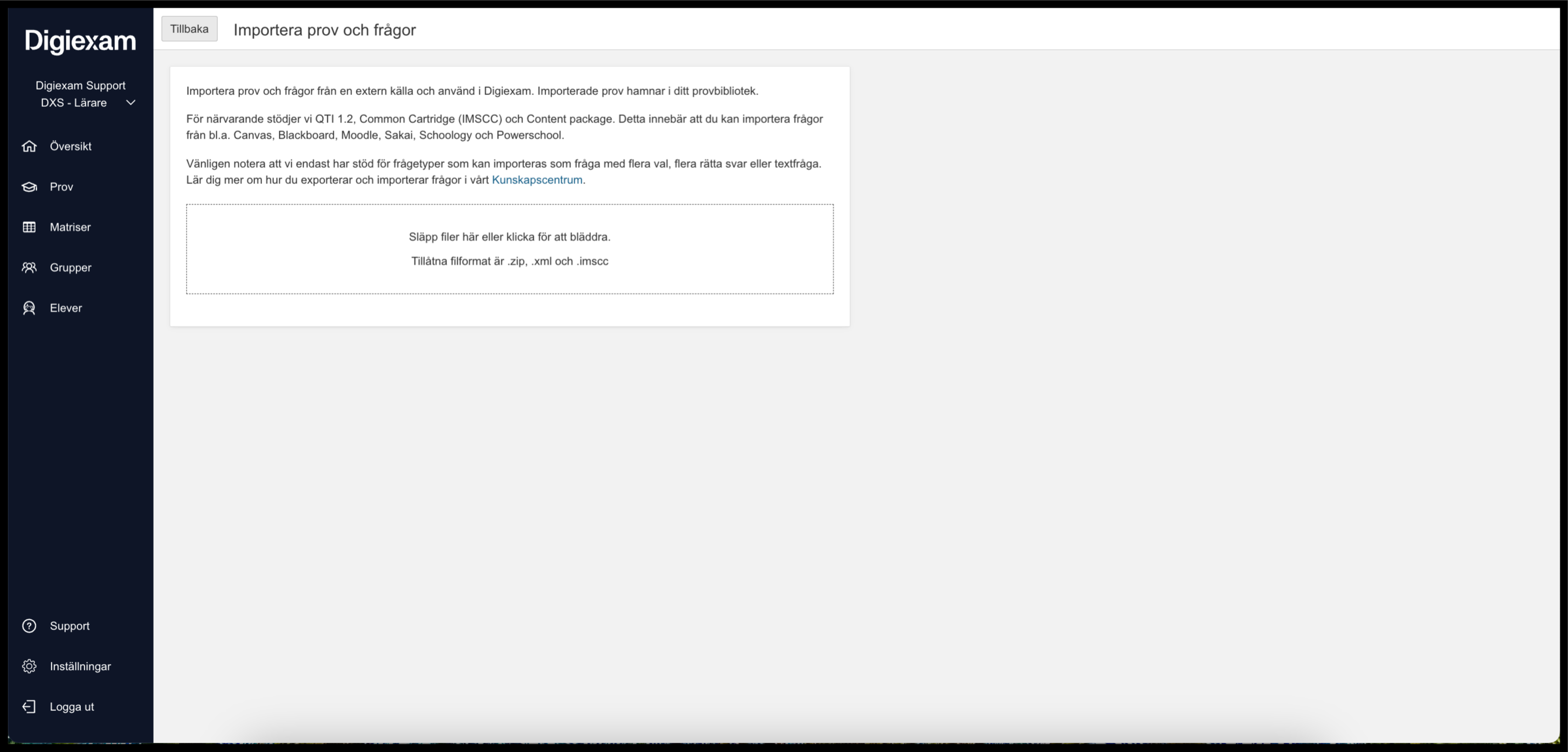The height and width of the screenshot is (752, 1568).
Task: Click the Grupper people icon
Action: pyautogui.click(x=29, y=268)
